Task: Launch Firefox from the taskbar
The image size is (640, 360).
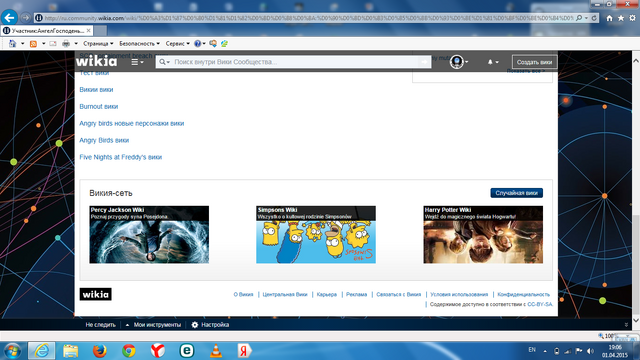Action: tap(99, 351)
